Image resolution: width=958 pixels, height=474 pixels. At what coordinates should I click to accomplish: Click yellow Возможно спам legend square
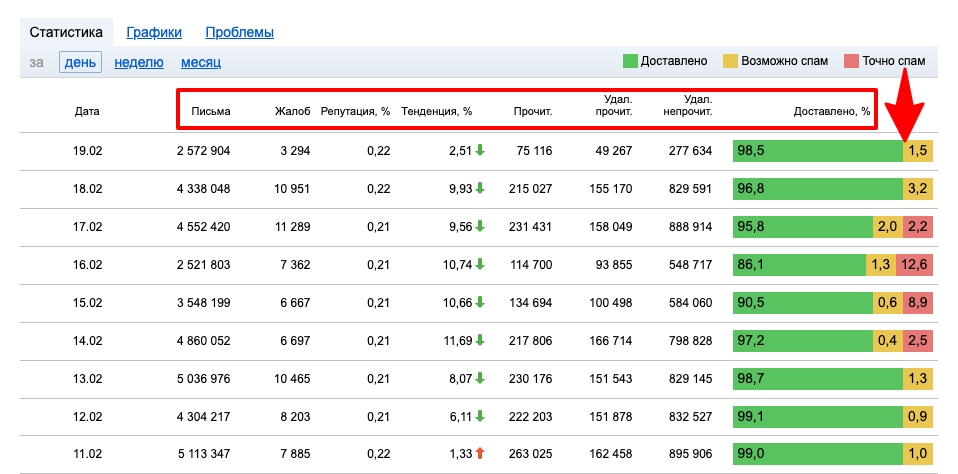[x=731, y=61]
